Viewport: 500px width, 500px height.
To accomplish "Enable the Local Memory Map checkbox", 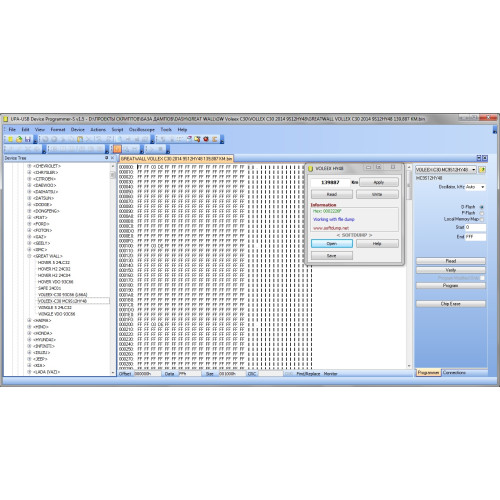I will point(482,219).
